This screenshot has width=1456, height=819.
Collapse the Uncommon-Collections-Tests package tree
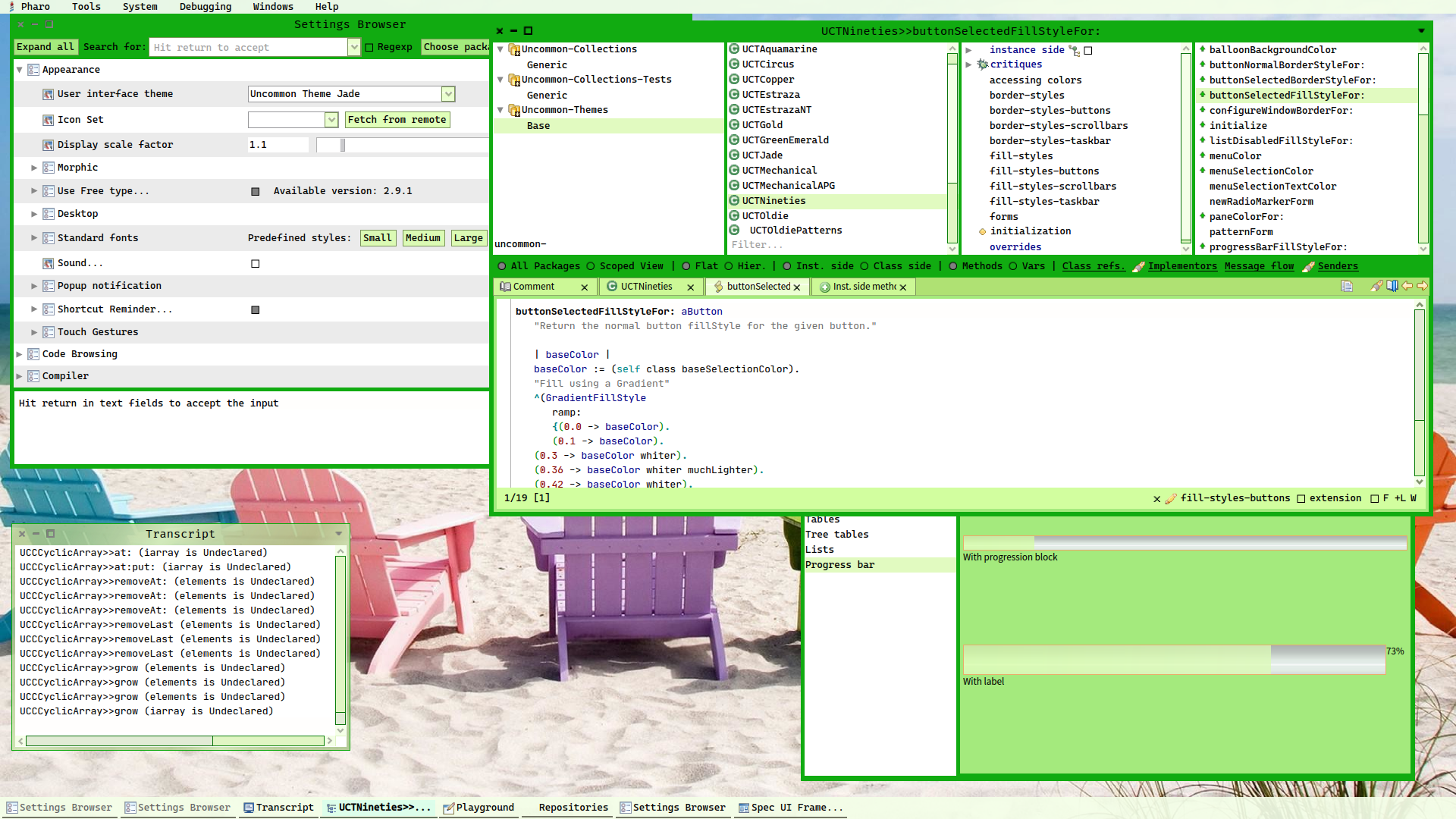coord(500,80)
